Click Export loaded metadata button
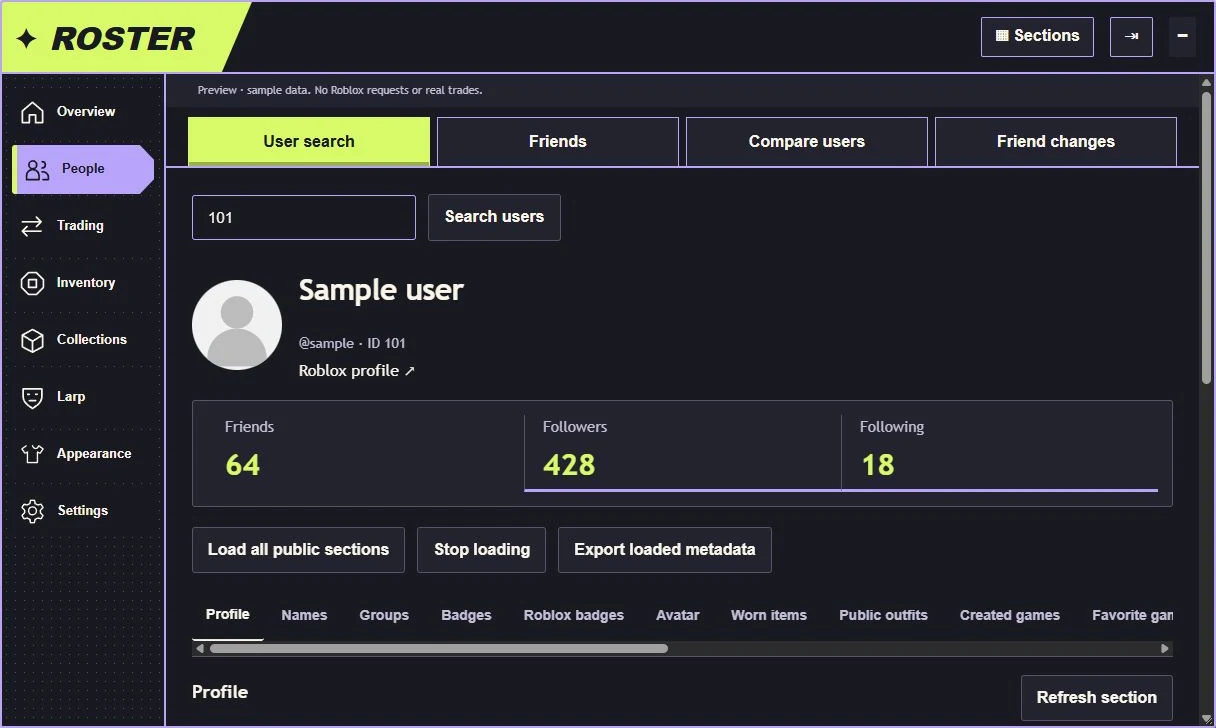1216x728 pixels. (665, 550)
